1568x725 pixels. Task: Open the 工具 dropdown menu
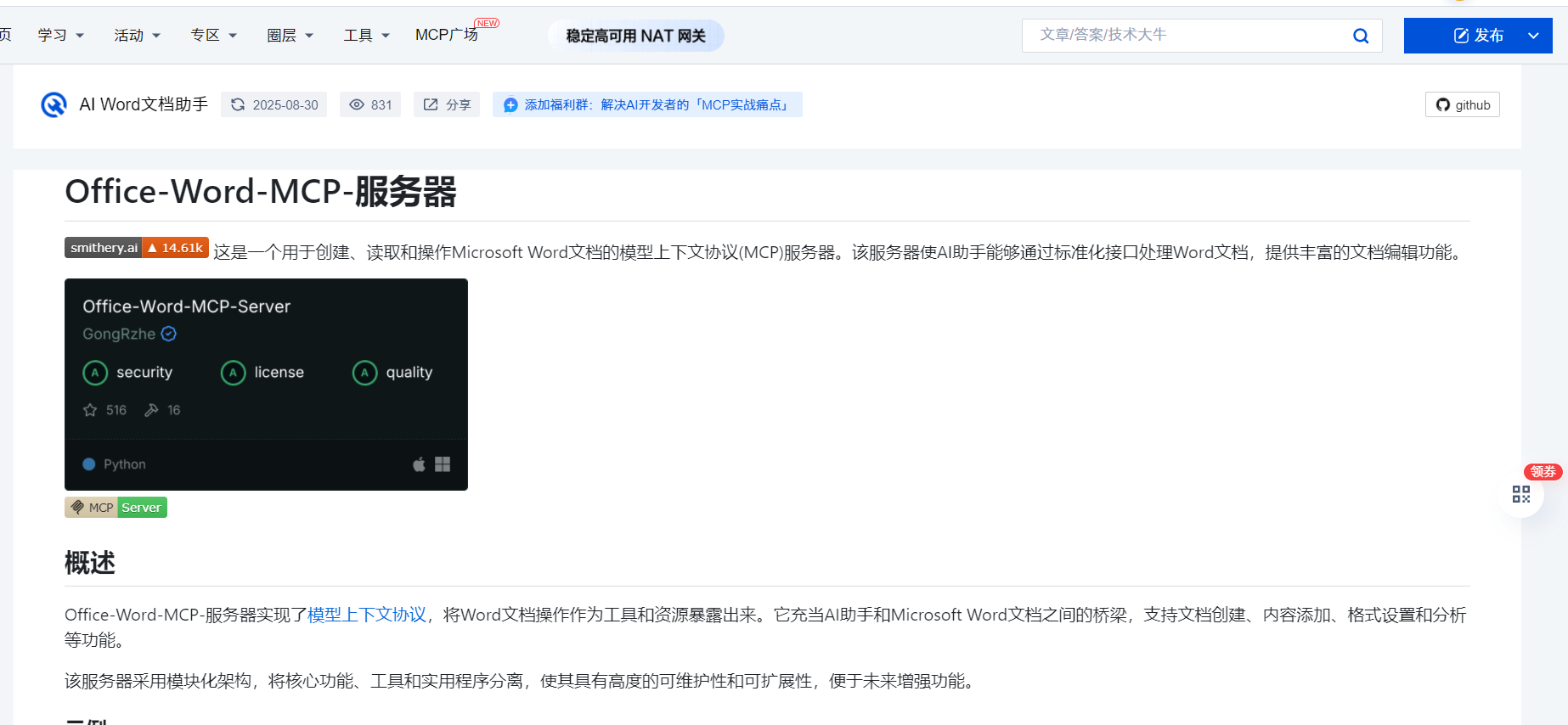click(x=367, y=35)
